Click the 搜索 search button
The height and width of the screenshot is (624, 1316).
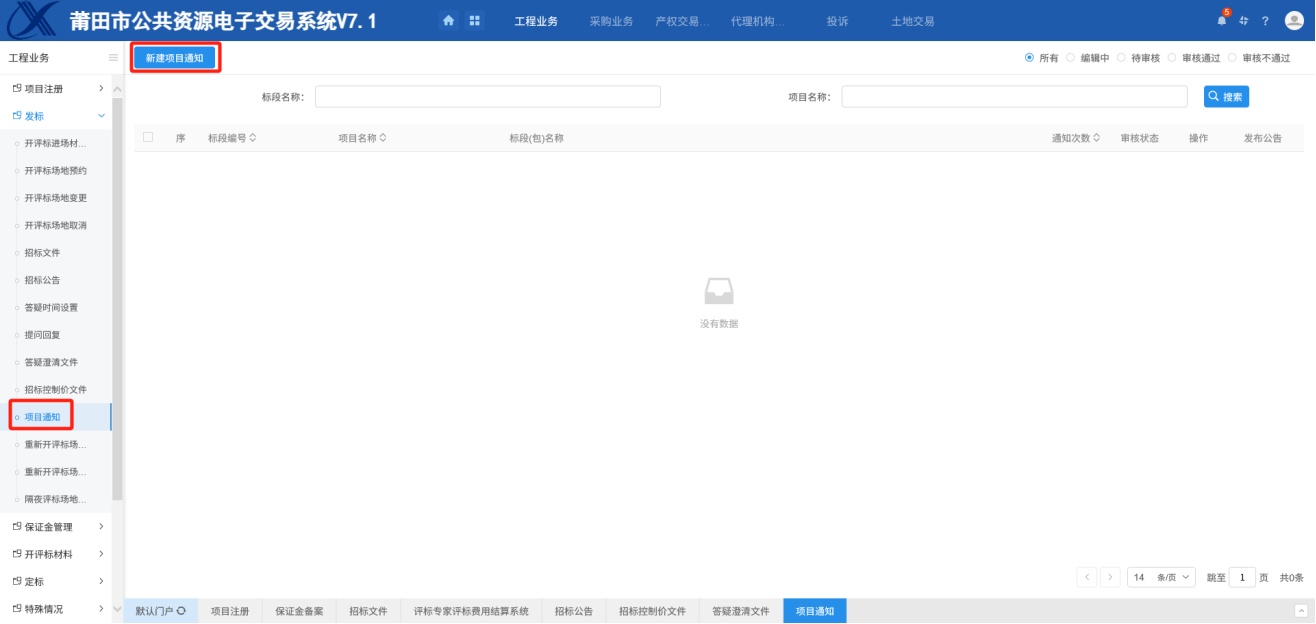click(1226, 97)
